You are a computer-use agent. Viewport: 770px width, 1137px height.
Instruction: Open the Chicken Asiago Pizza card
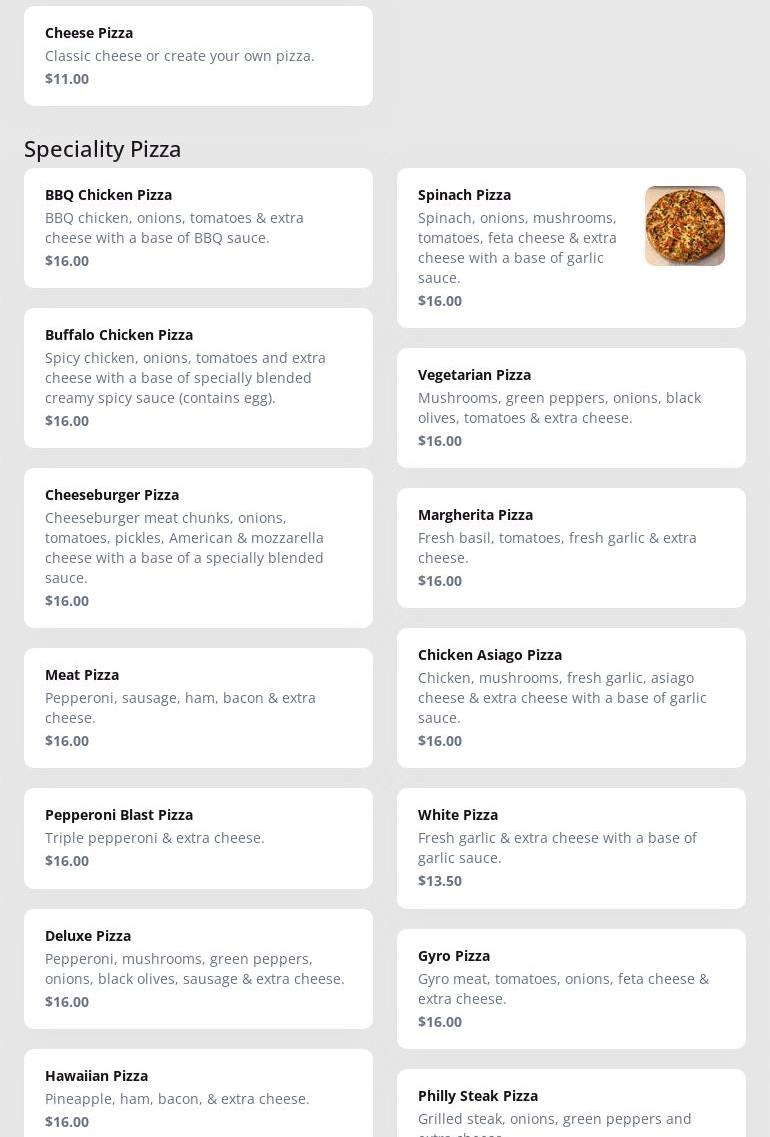tap(571, 698)
